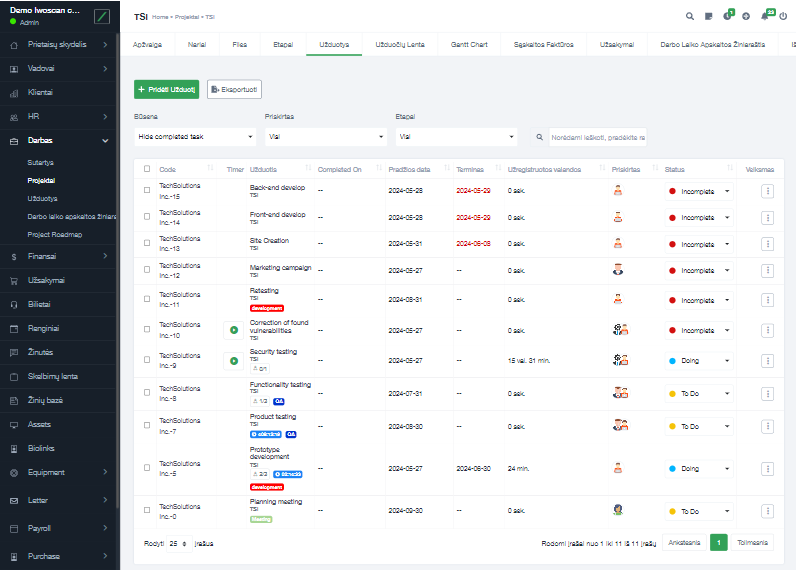Toggle the select-all checkbox in table header
The height and width of the screenshot is (570, 796).
pyautogui.click(x=147, y=169)
